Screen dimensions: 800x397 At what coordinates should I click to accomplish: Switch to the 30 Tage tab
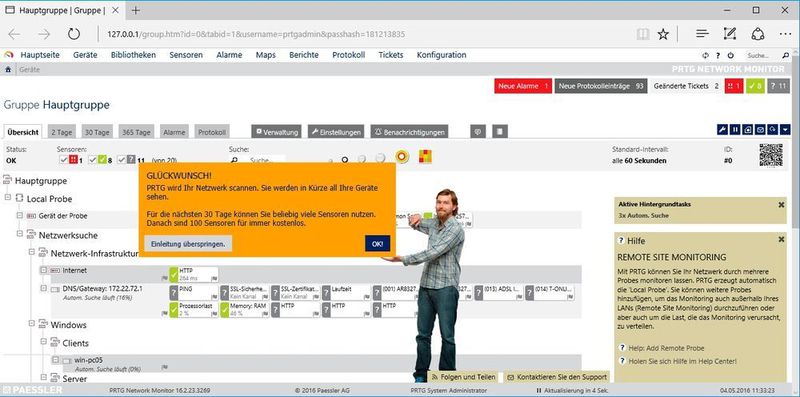tap(97, 132)
